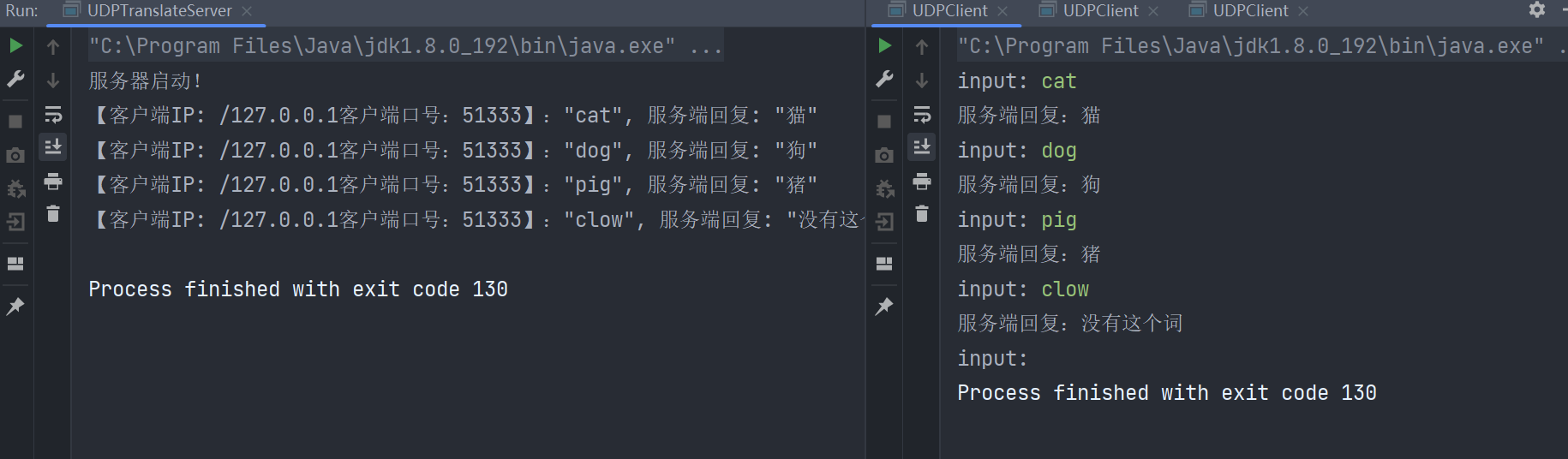Rerun UDPClient with green play icon
1568x459 pixels.
(885, 45)
